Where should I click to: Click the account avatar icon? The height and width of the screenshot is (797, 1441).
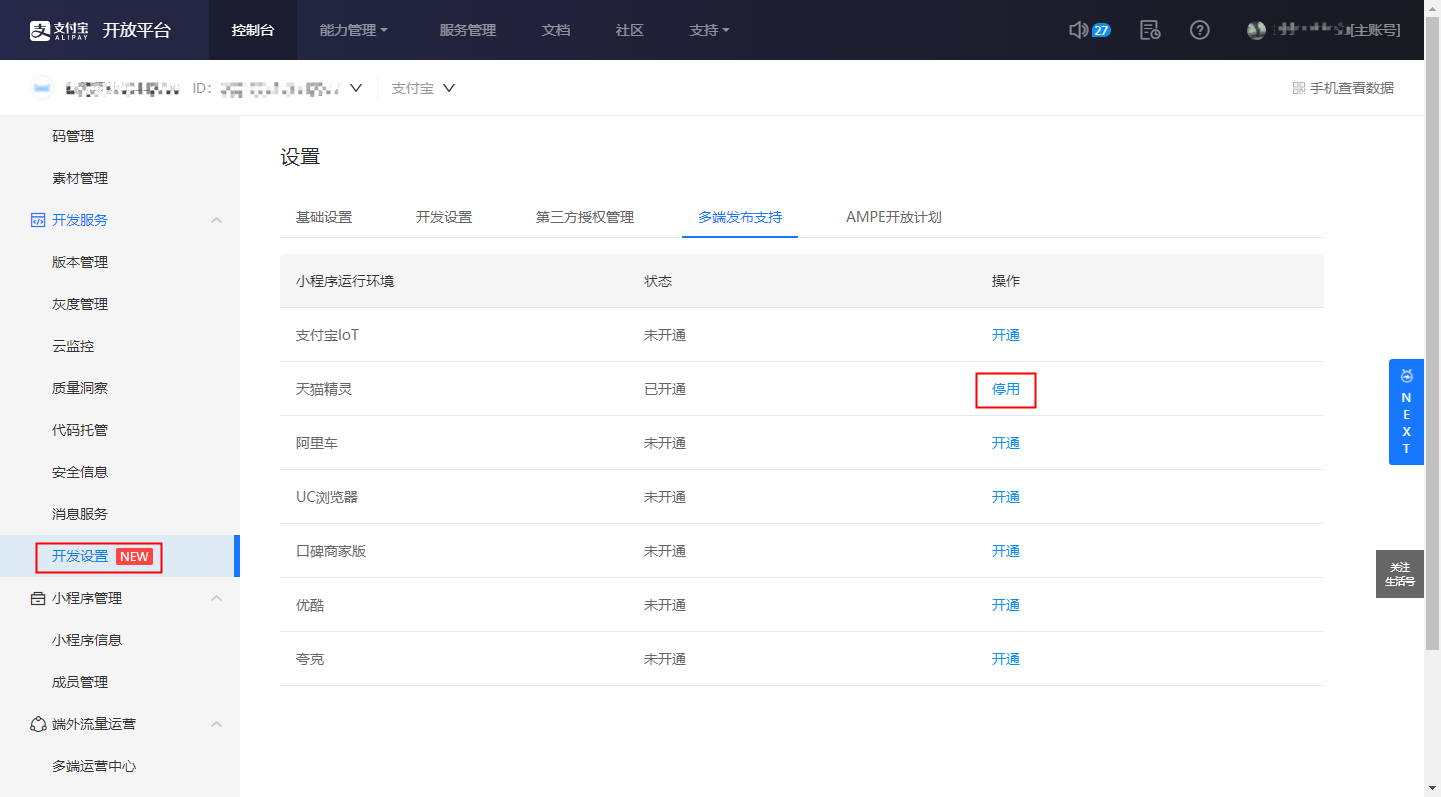pyautogui.click(x=1257, y=30)
